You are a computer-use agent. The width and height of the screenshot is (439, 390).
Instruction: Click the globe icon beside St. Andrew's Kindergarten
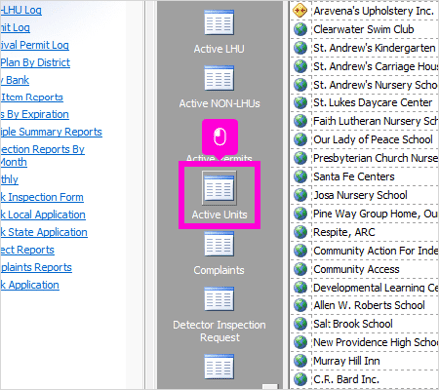click(x=300, y=48)
